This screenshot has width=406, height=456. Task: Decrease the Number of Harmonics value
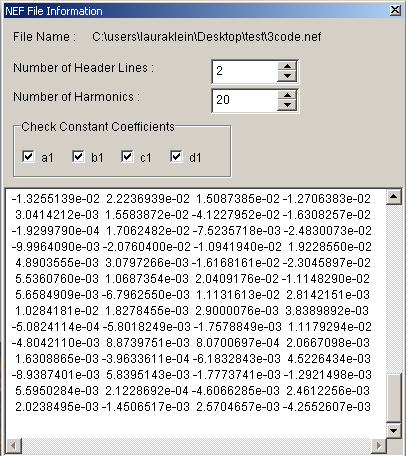(x=287, y=105)
